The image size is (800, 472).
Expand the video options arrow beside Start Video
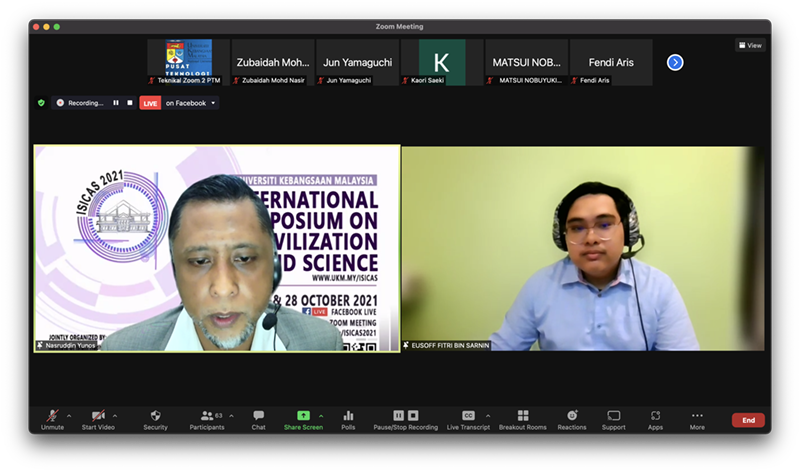[x=114, y=415]
